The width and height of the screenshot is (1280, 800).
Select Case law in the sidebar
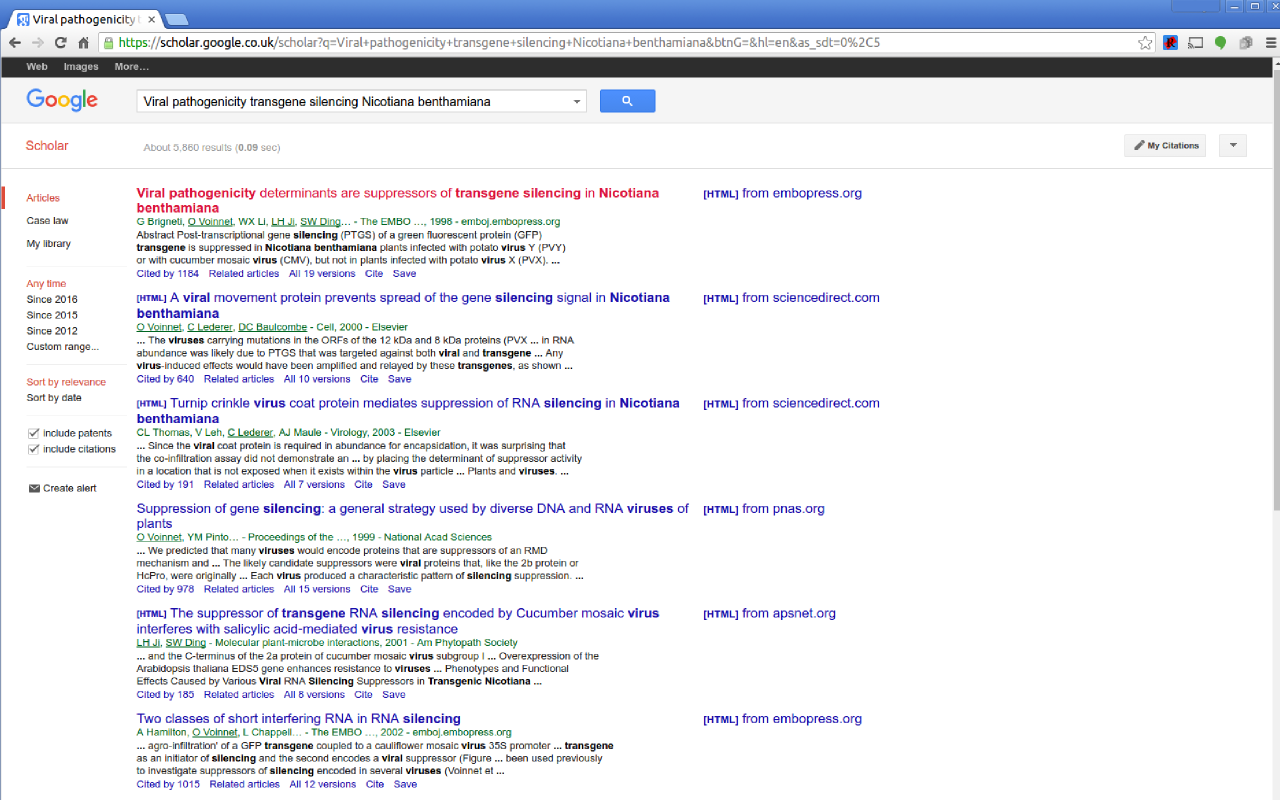48,221
